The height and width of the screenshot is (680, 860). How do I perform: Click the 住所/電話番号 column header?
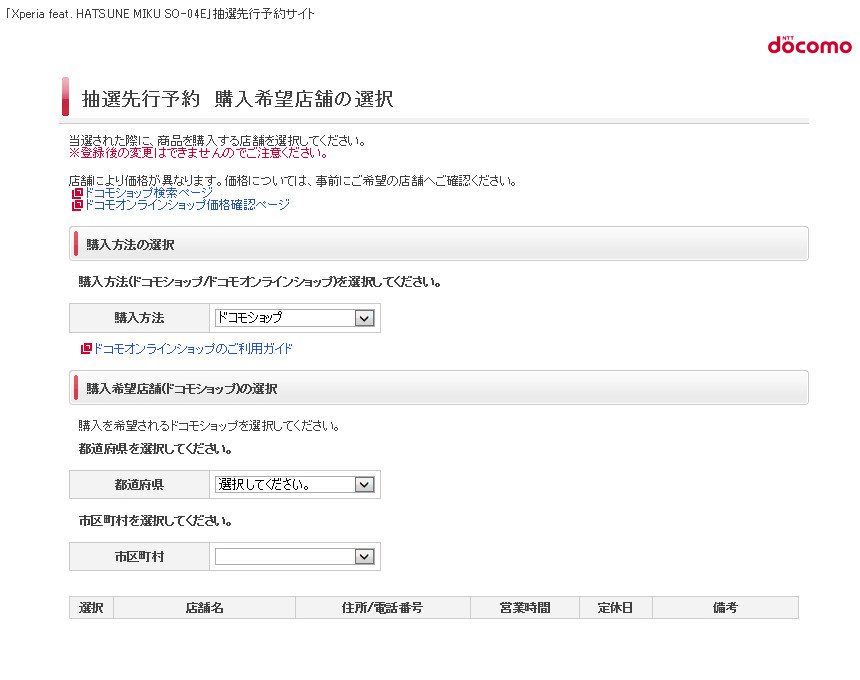click(x=382, y=608)
